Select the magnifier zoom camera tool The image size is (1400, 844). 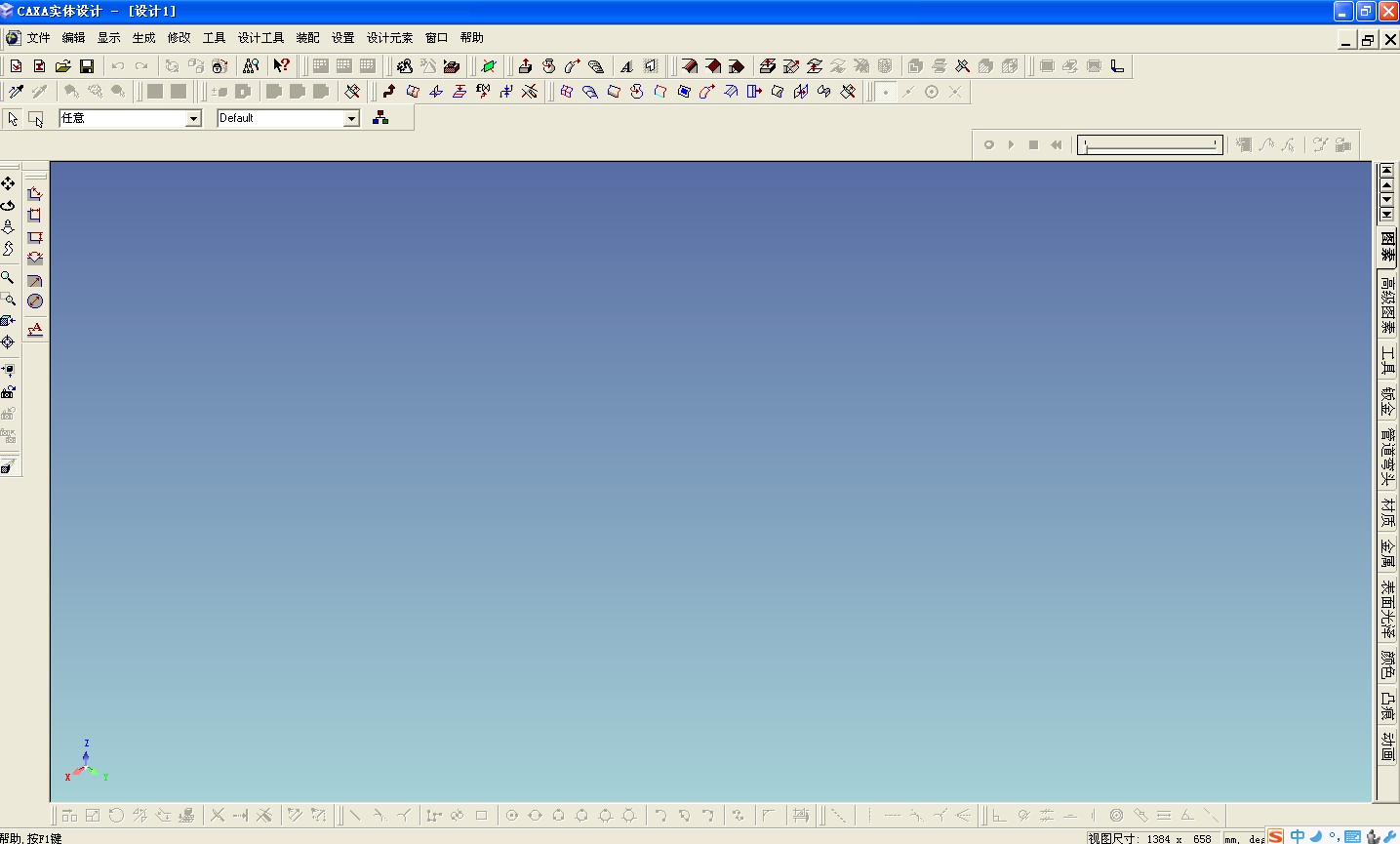pos(8,278)
